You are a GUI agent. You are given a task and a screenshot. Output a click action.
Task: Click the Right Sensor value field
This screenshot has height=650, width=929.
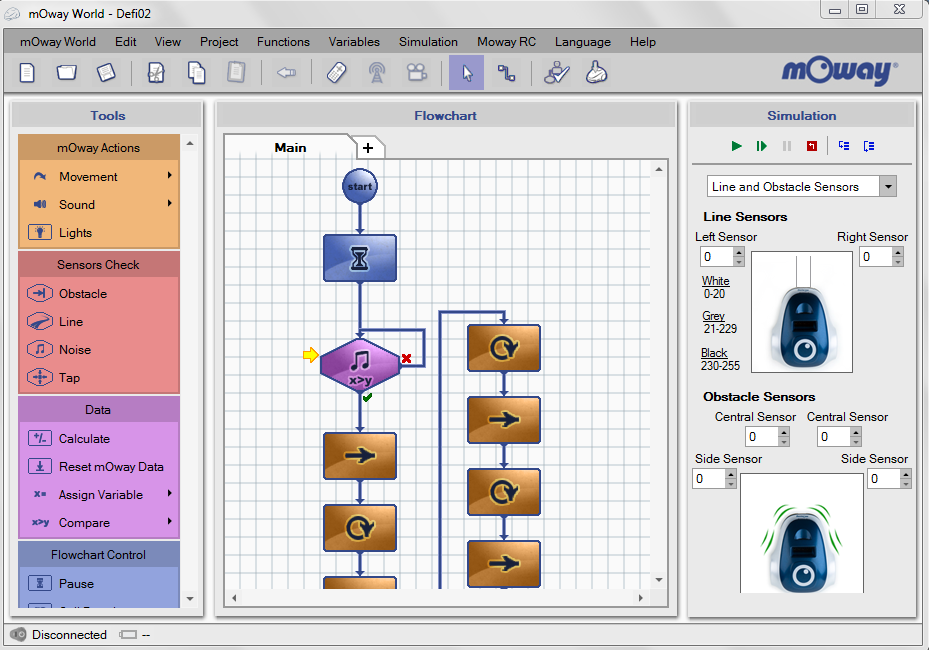(x=876, y=257)
